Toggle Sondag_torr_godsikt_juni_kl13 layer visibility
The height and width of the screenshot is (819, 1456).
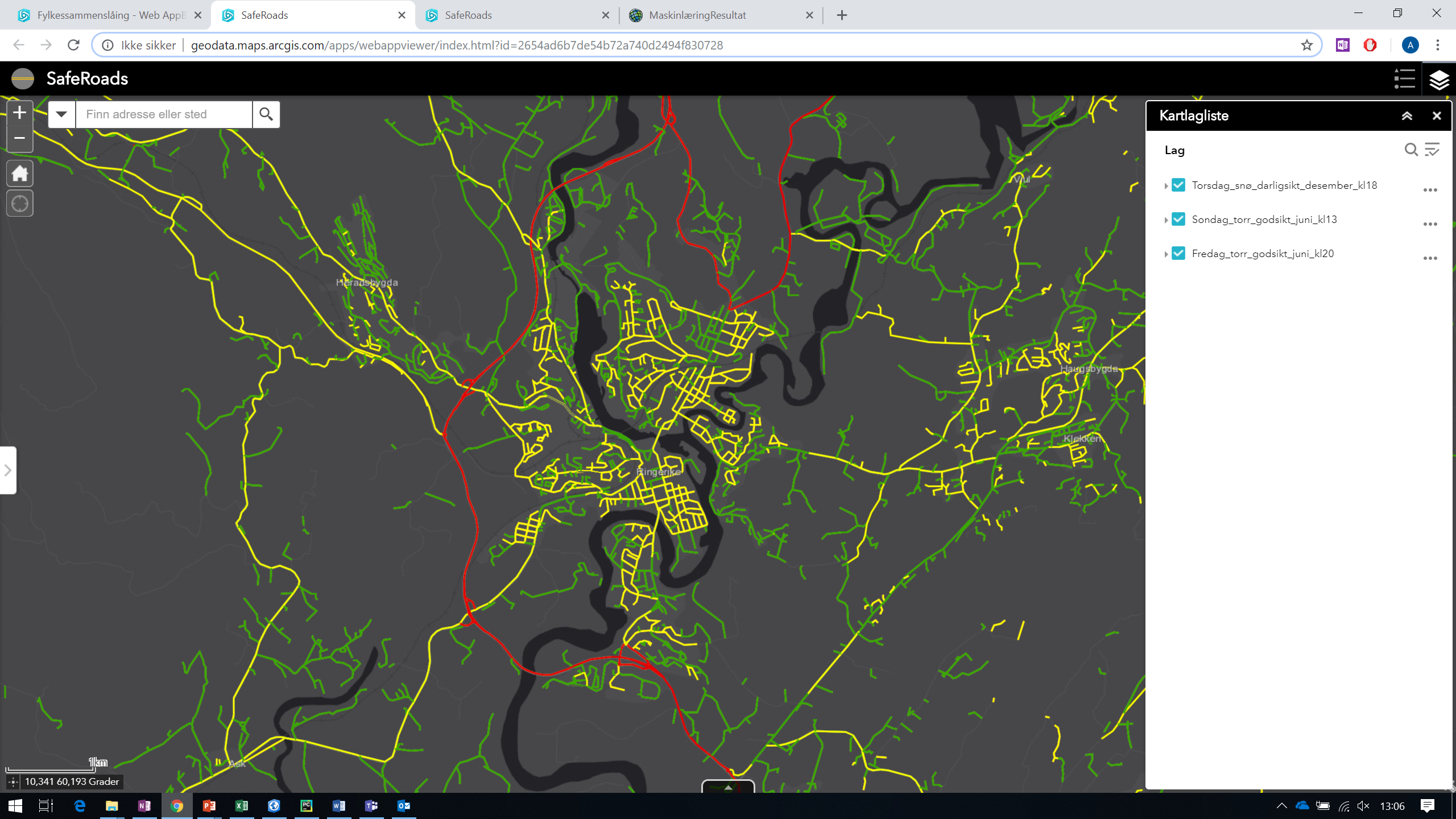pos(1178,220)
